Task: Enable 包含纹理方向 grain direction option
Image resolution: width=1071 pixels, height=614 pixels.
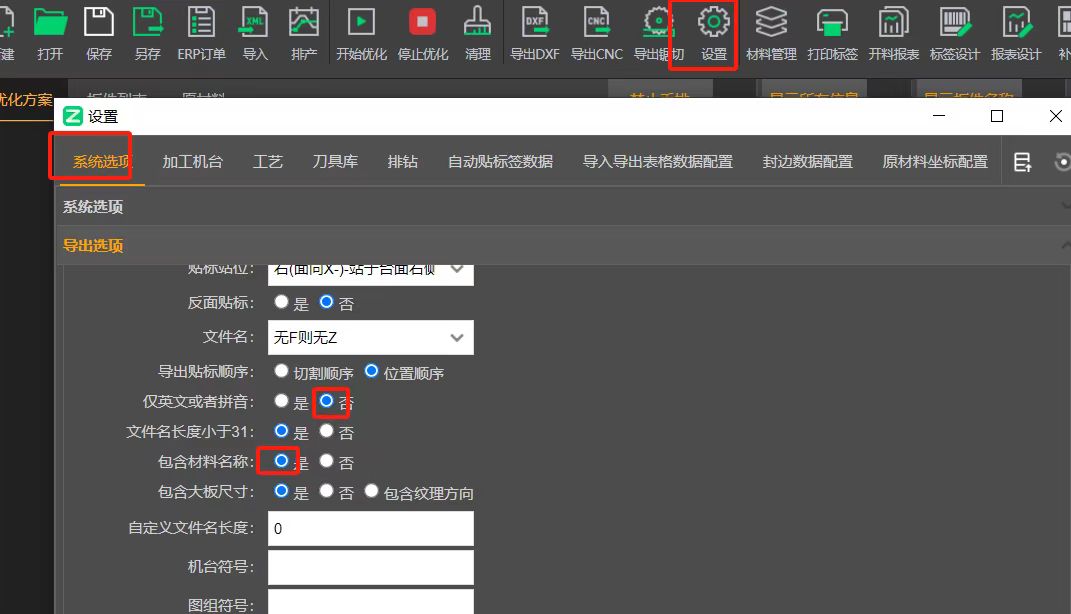Action: tap(370, 491)
